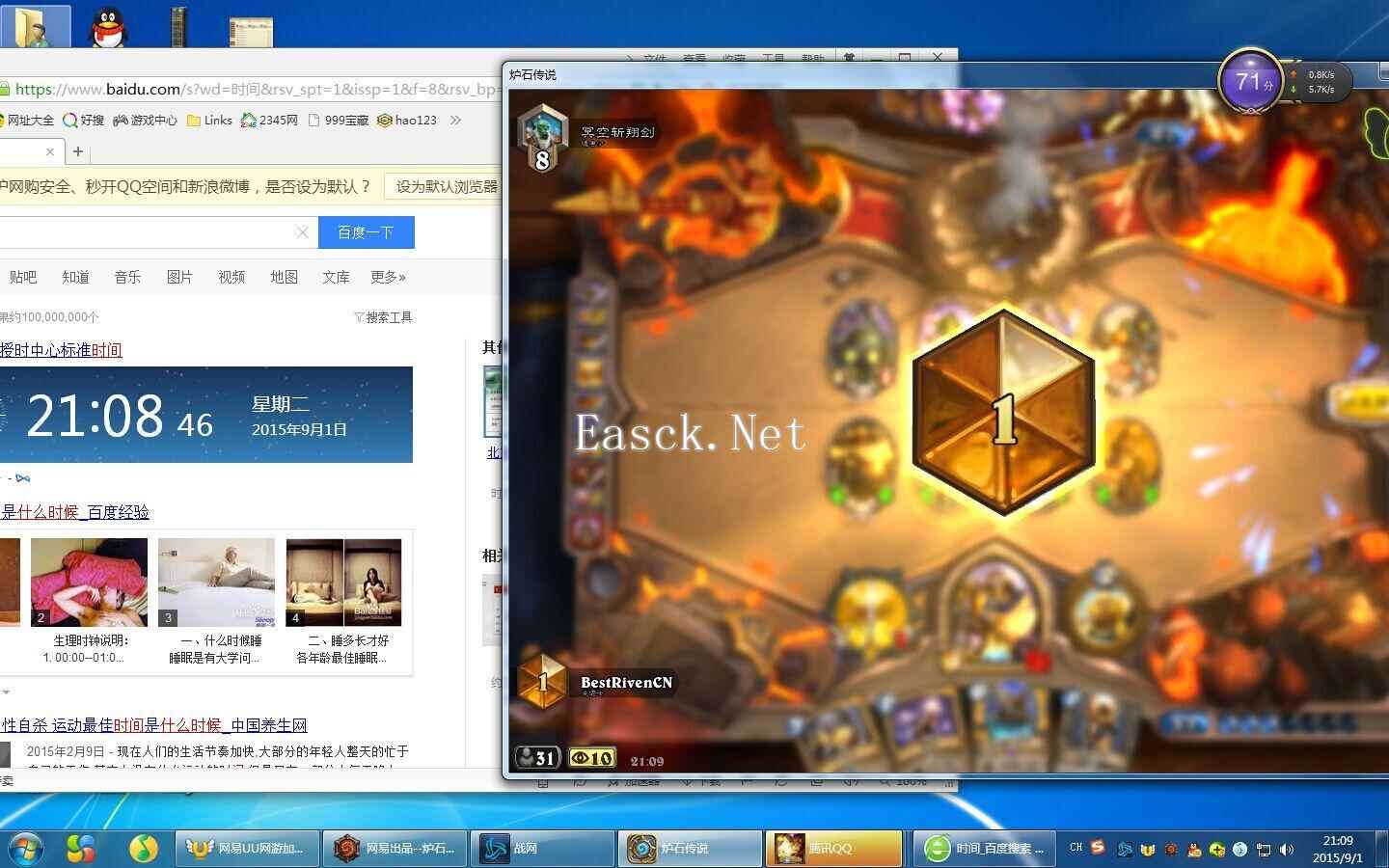The height and width of the screenshot is (868, 1389).
Task: Open the 游戏中心 bookmark
Action: (146, 121)
